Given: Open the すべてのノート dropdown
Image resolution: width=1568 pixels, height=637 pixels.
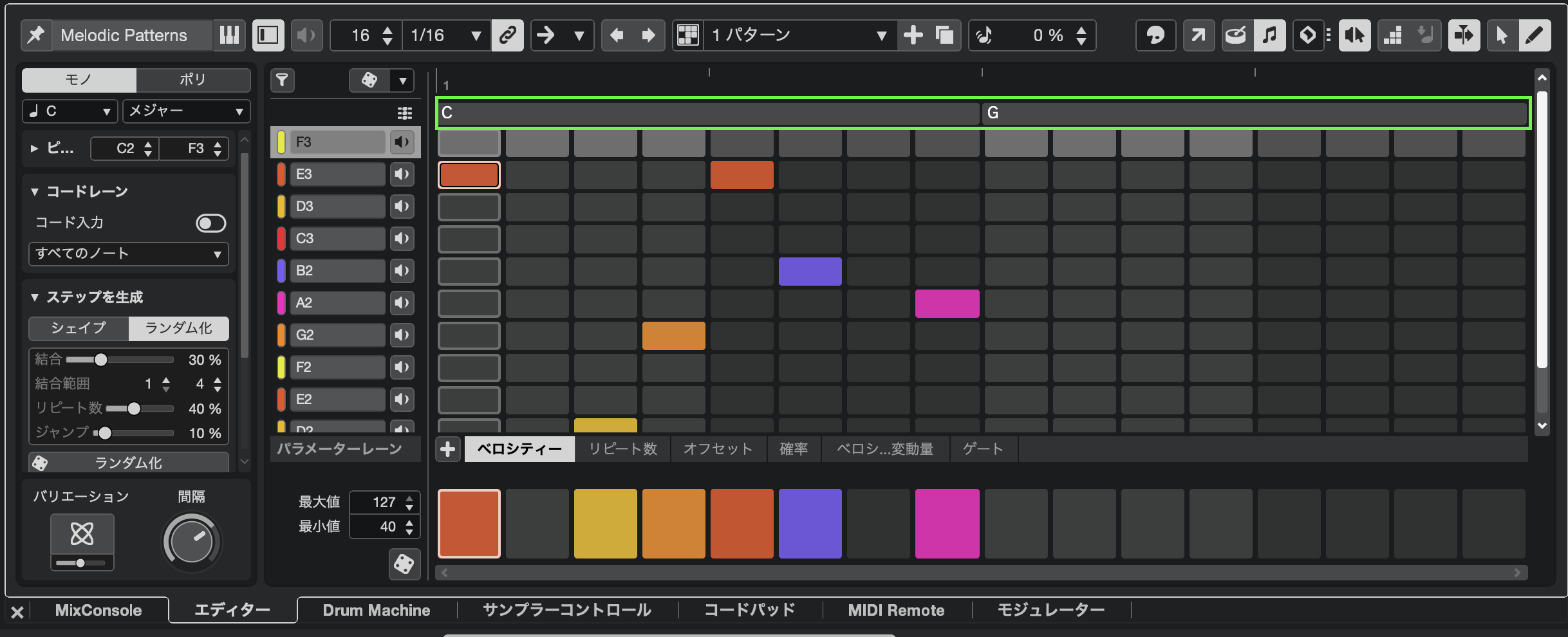Looking at the screenshot, I should tap(128, 254).
